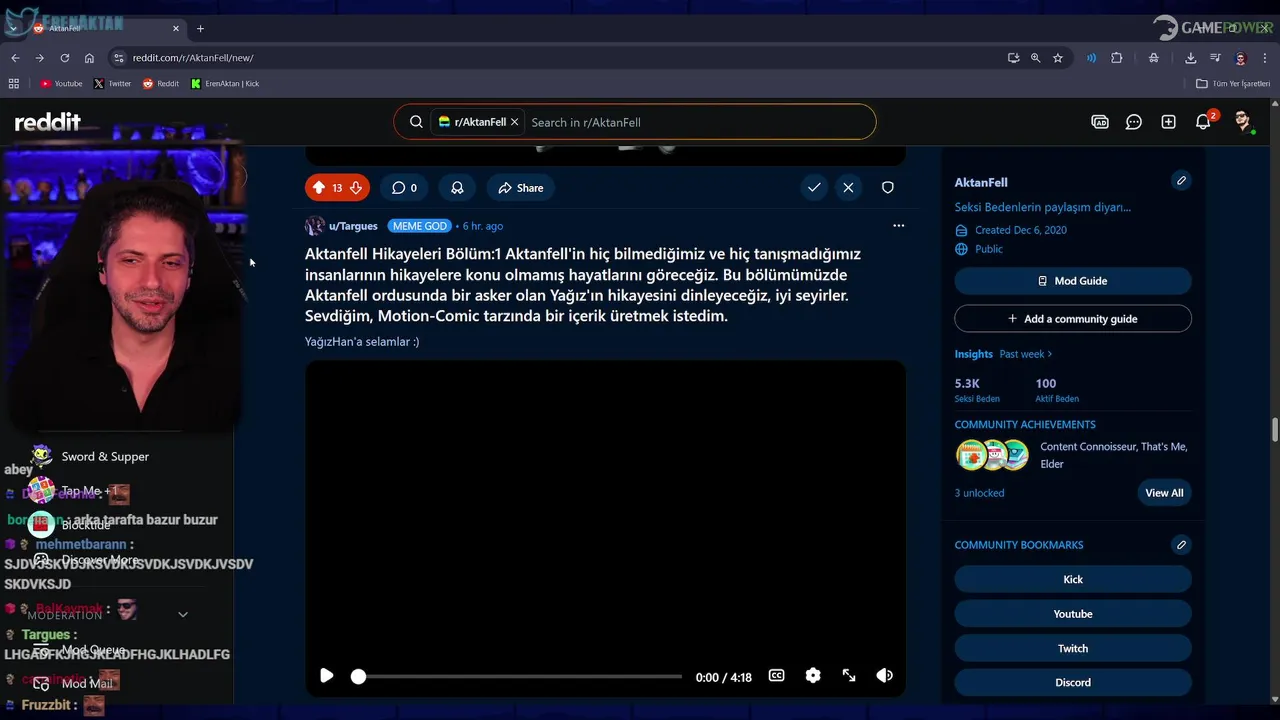Viewport: 1280px width, 720px height.
Task: Open Mod Mail
Action: pos(88,683)
